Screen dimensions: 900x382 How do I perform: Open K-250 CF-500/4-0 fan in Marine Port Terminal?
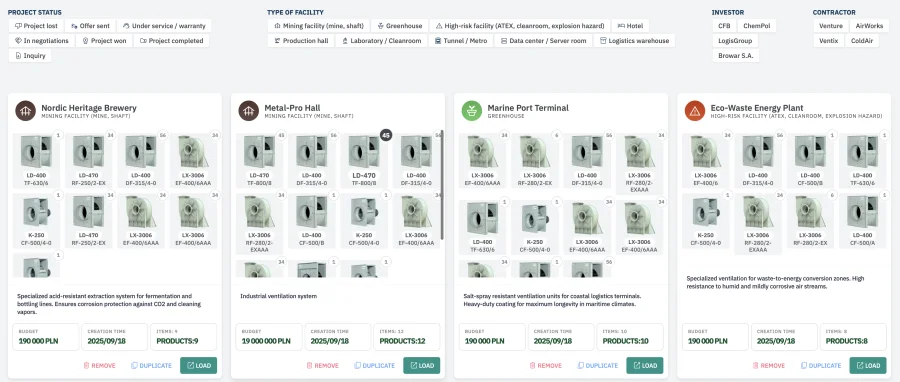(534, 227)
